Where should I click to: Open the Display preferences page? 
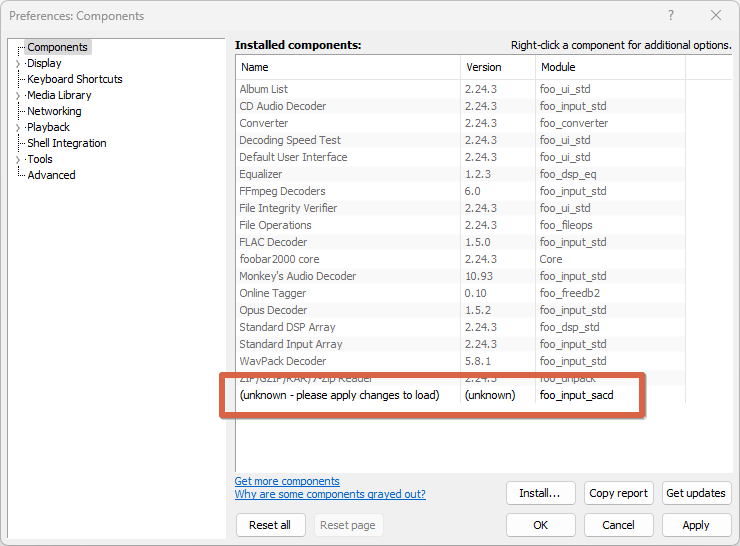(x=44, y=63)
